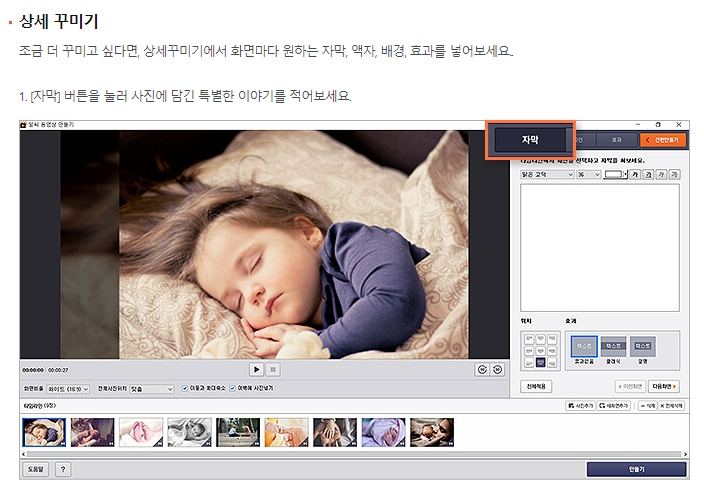Click timeline scrollbar left arrow
The height and width of the screenshot is (495, 704).
point(23,454)
